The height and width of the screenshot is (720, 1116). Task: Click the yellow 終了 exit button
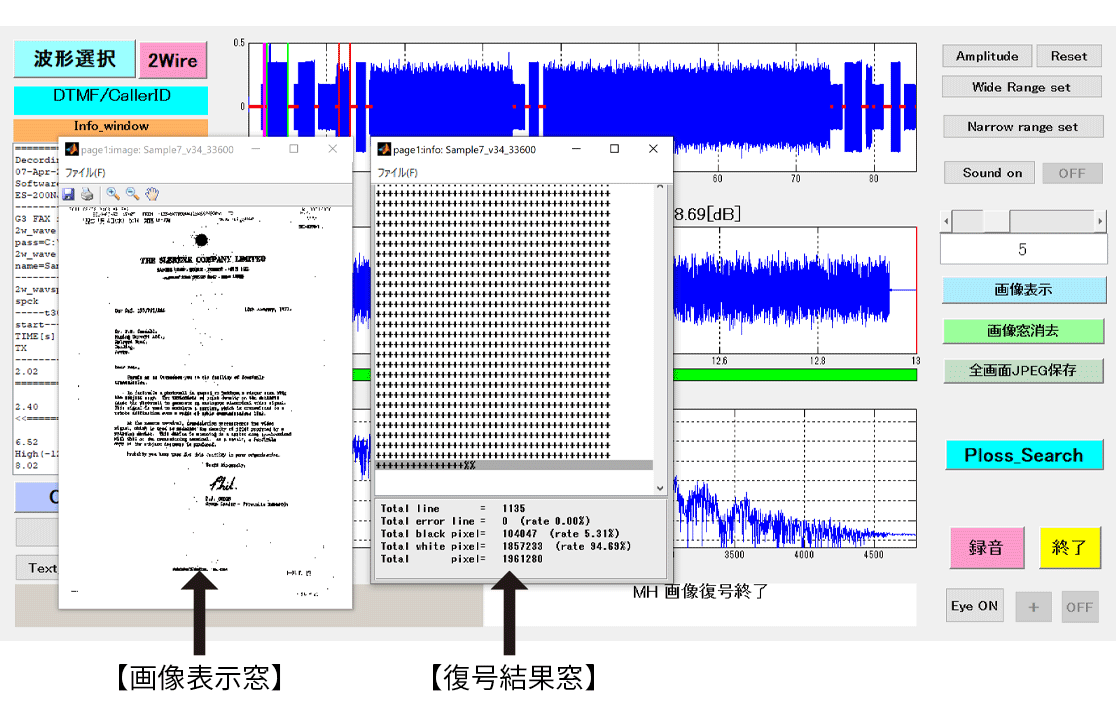[1069, 548]
